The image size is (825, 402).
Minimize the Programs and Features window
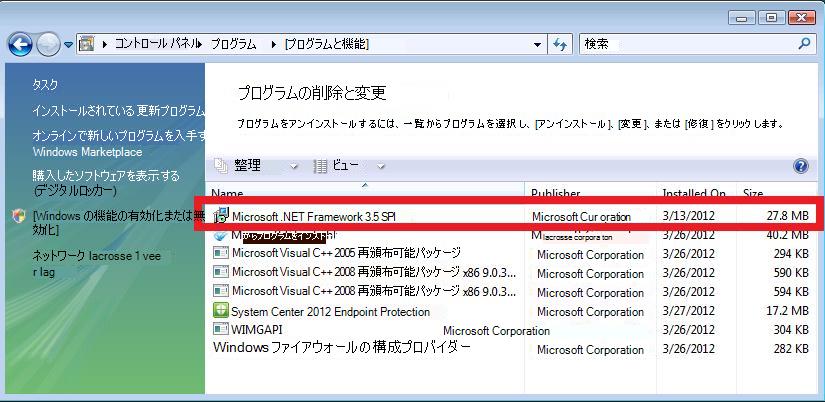742,18
